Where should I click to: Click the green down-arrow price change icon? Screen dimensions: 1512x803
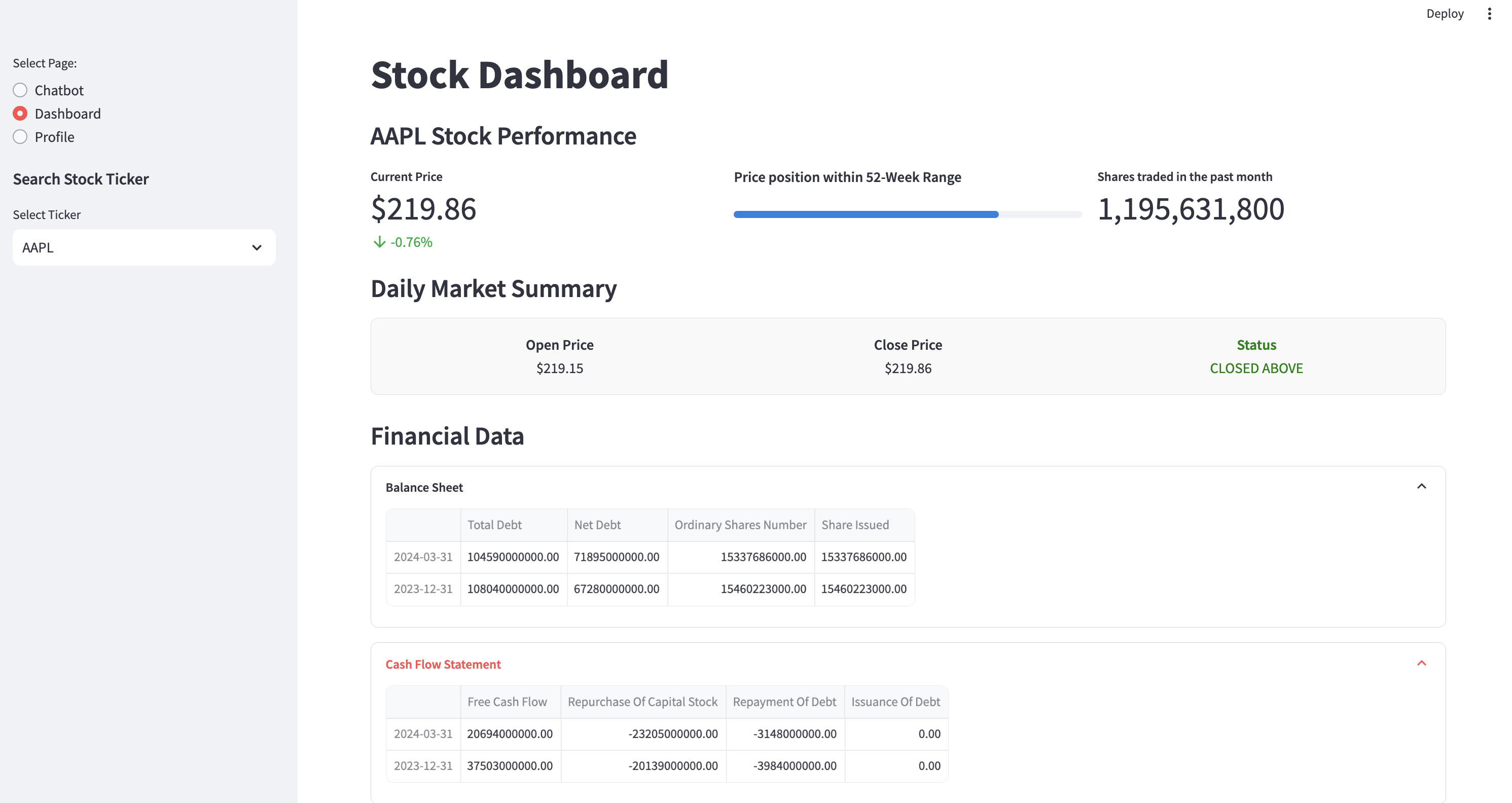[x=379, y=242]
